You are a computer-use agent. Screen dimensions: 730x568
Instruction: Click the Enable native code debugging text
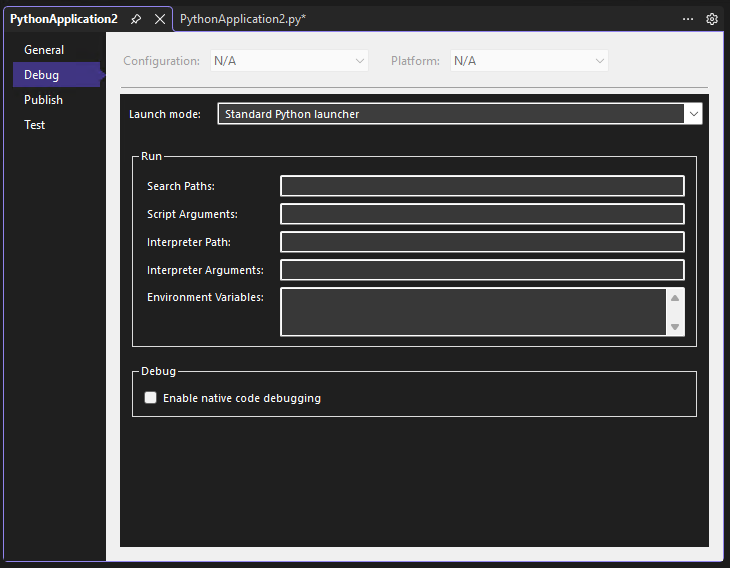tap(242, 398)
